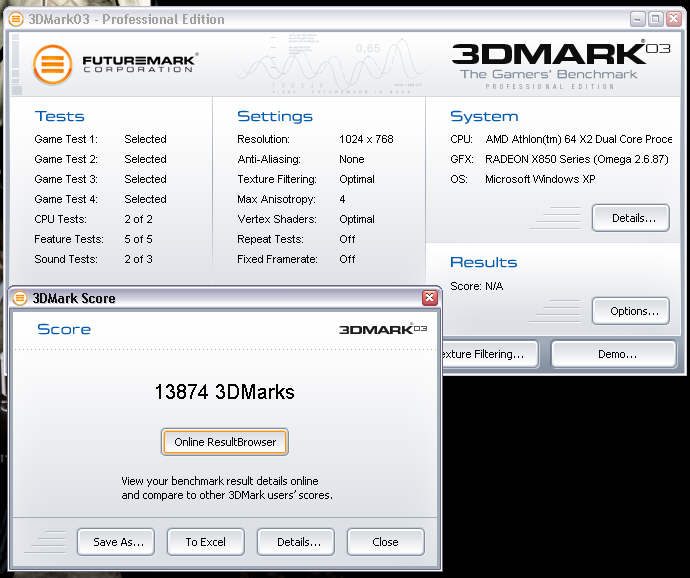Close 3DMark Score dialog with red X
The height and width of the screenshot is (578, 690).
coord(429,298)
